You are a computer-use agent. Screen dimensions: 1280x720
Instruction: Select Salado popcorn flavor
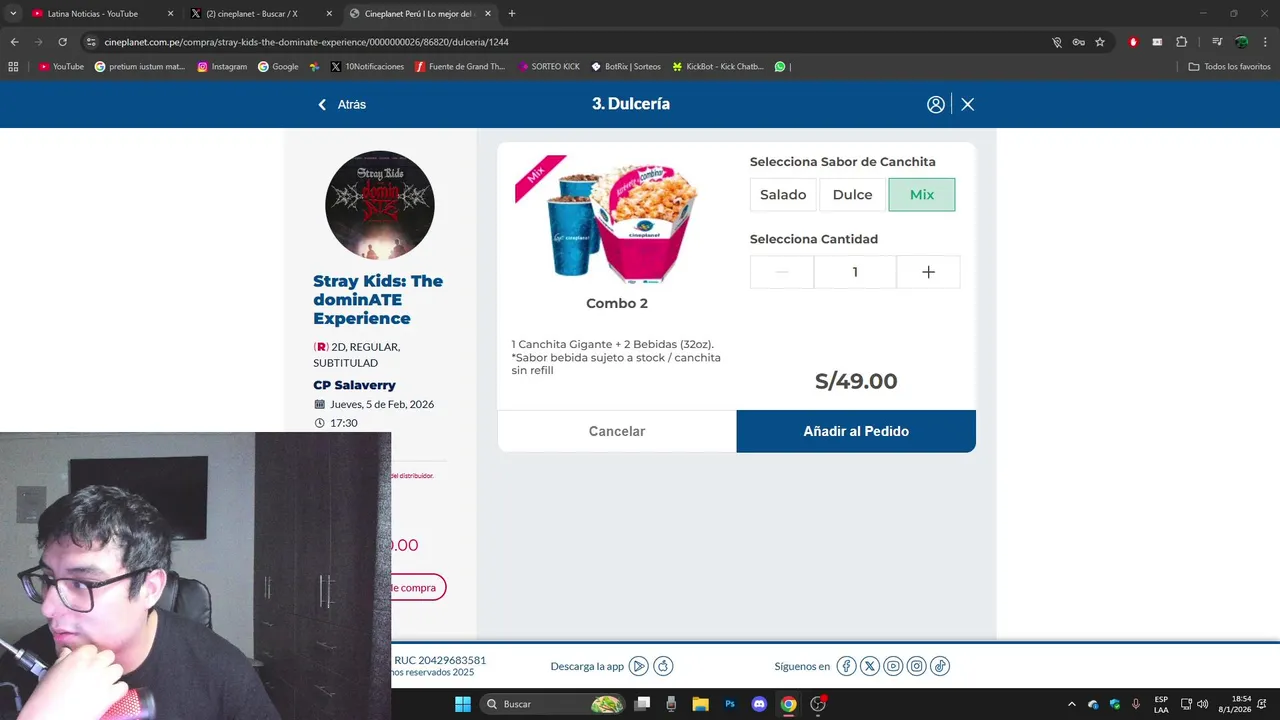pos(783,195)
